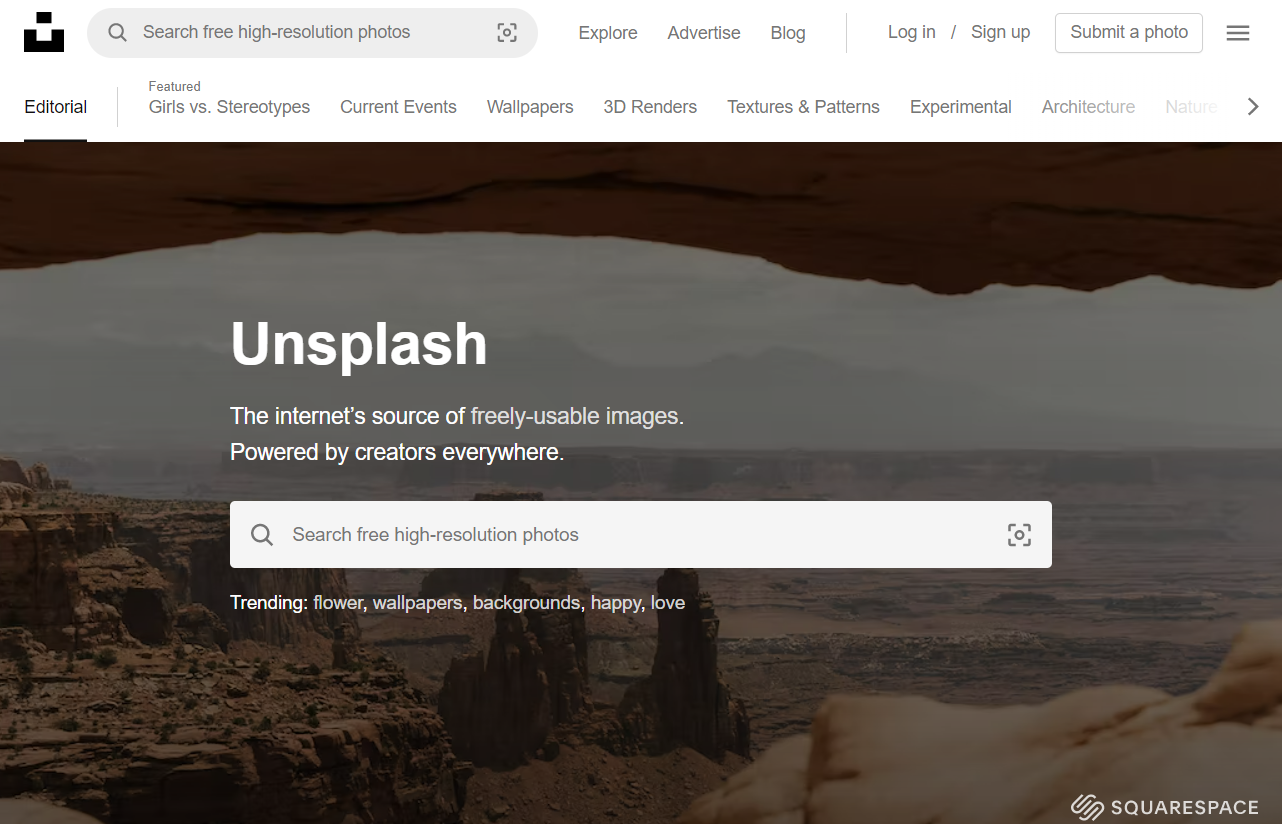The width and height of the screenshot is (1282, 824).
Task: Open visual search in hero search box
Action: pyautogui.click(x=1019, y=535)
